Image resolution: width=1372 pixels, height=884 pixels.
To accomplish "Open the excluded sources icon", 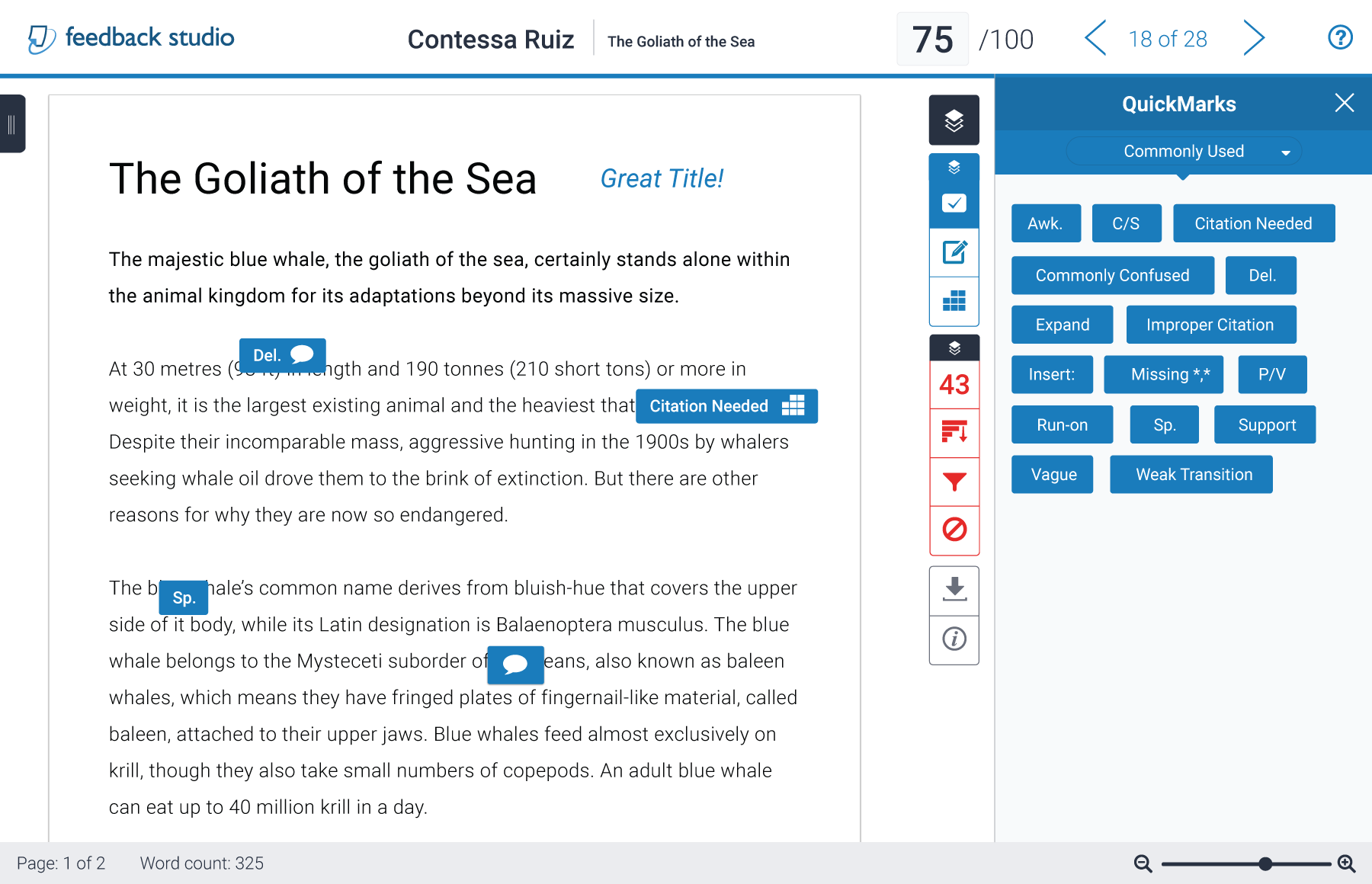I will 954,530.
